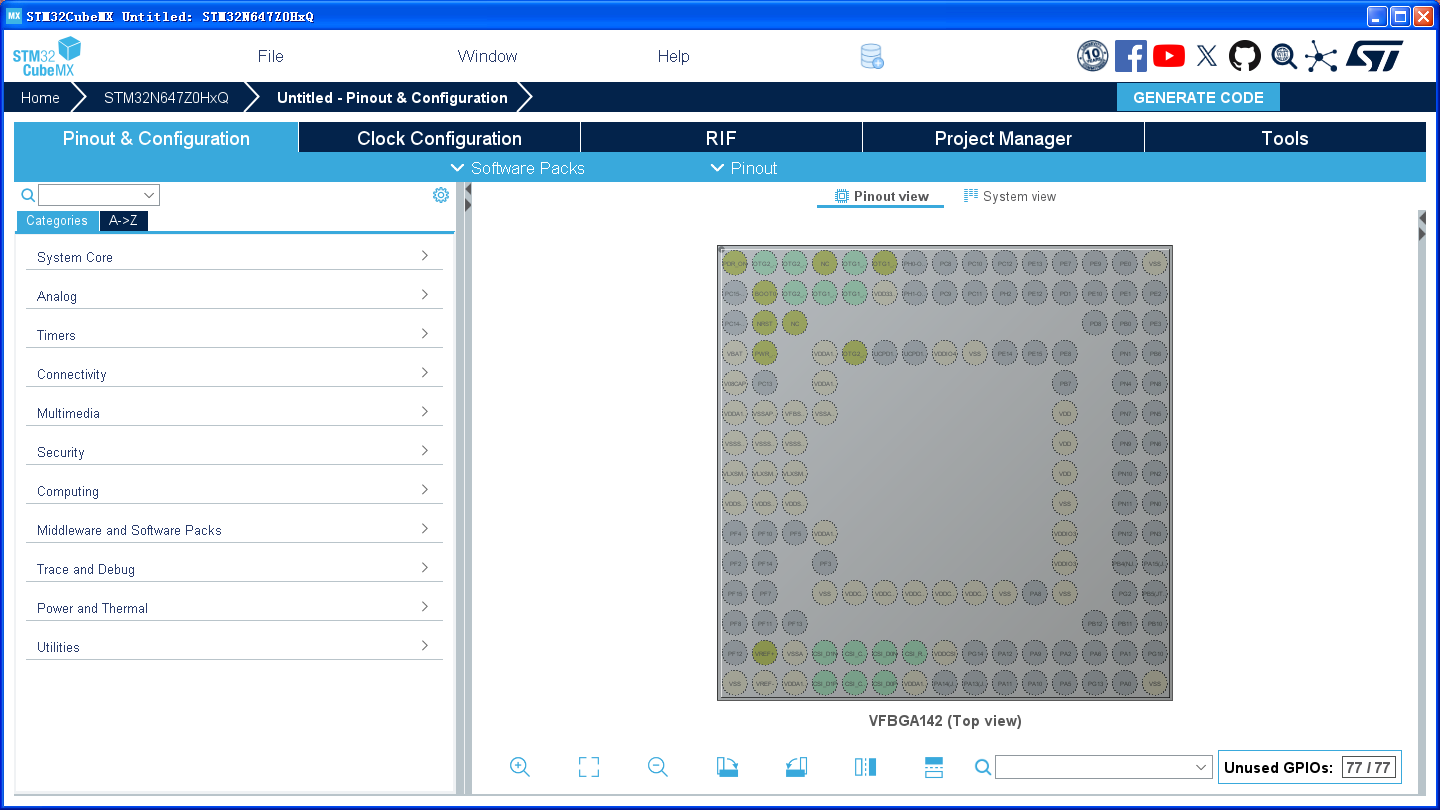Image resolution: width=1440 pixels, height=810 pixels.
Task: Click the 10-year anniversary badge icon
Action: (1092, 56)
